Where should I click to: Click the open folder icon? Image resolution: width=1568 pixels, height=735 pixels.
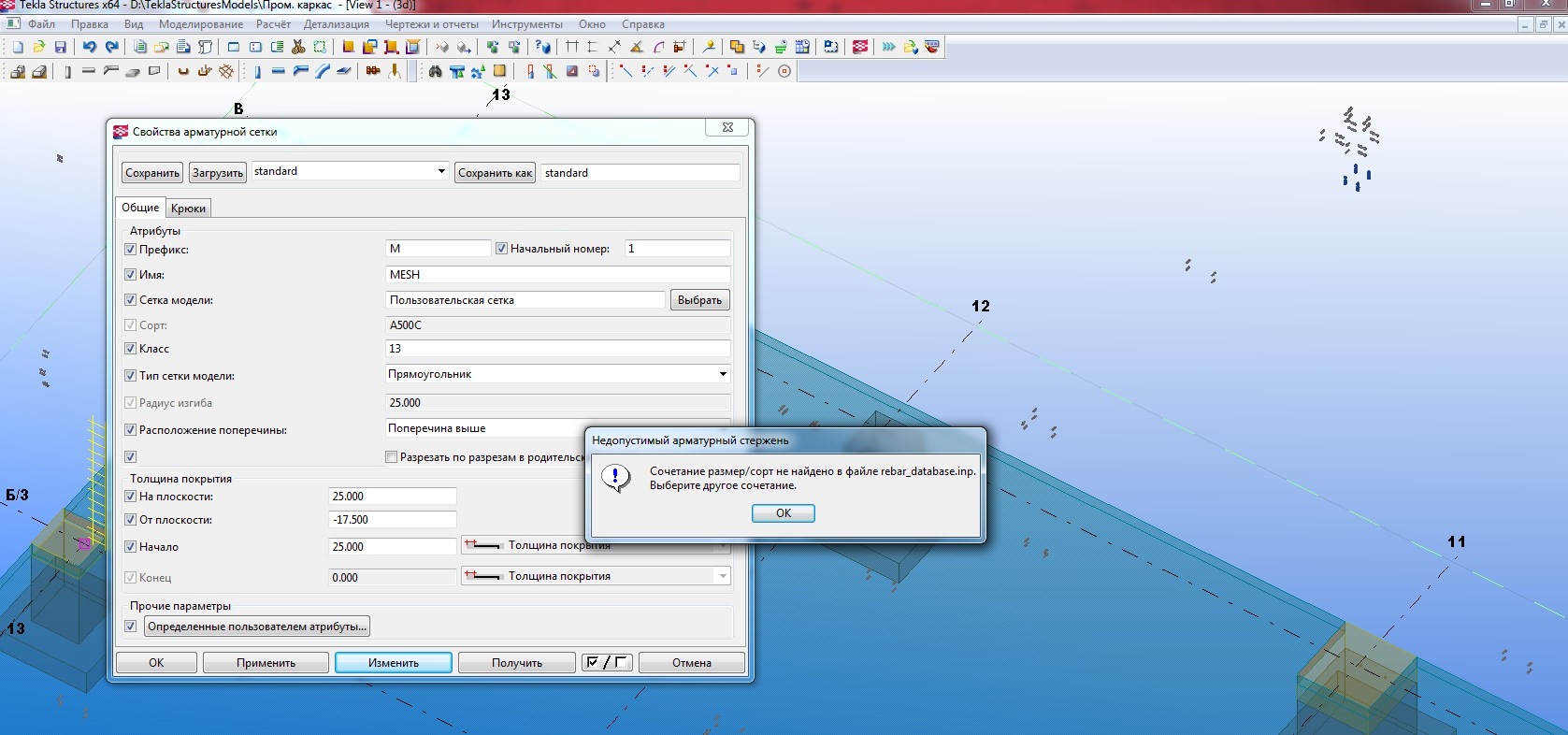[x=39, y=47]
